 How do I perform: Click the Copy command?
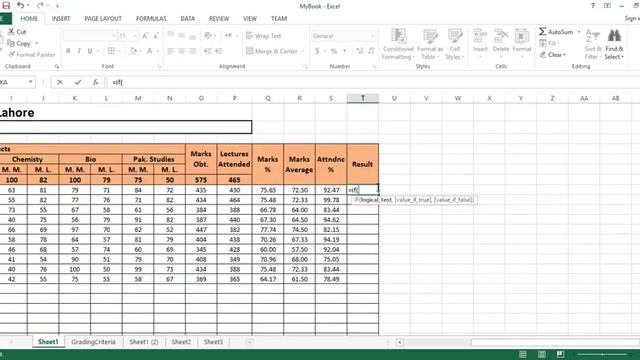[x=19, y=43]
